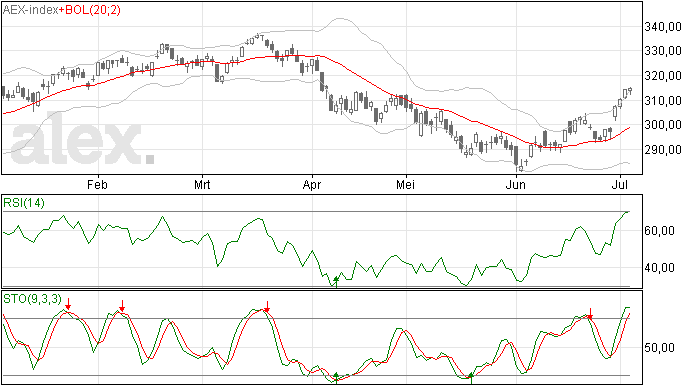690x387 pixels.
Task: Click the red sell arrow nearest STO(9,3,3) label
Action: pyautogui.click(x=68, y=304)
